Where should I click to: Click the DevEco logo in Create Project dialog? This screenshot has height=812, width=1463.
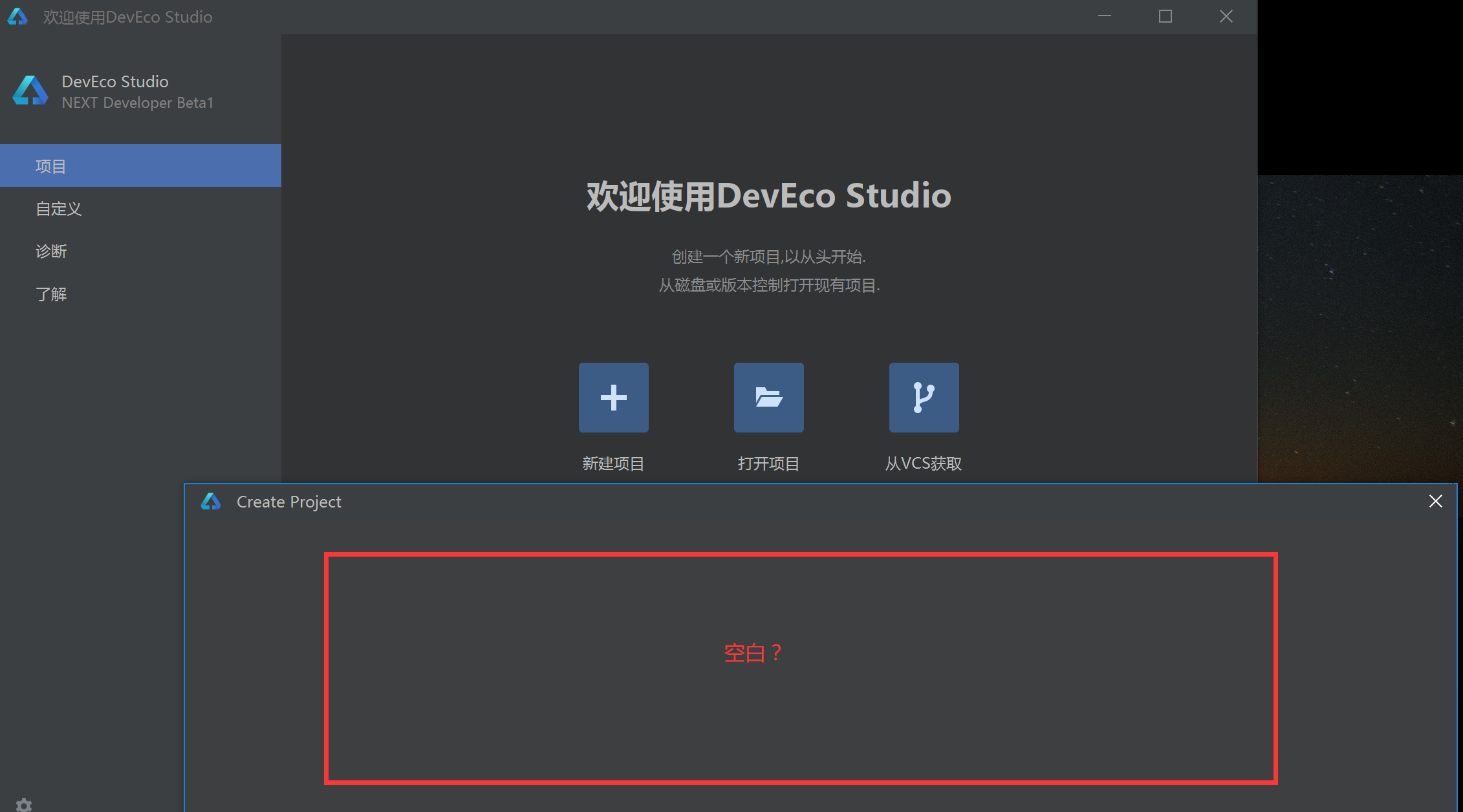pos(211,502)
